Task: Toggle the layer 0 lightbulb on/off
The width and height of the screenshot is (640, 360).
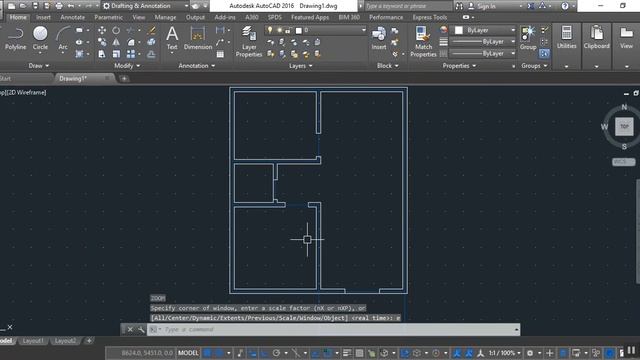Action: coord(269,30)
